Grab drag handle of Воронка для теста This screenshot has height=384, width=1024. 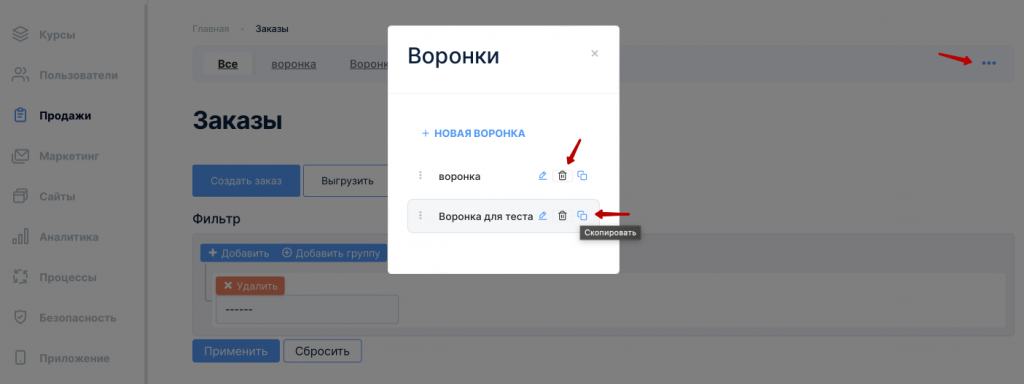click(x=421, y=216)
